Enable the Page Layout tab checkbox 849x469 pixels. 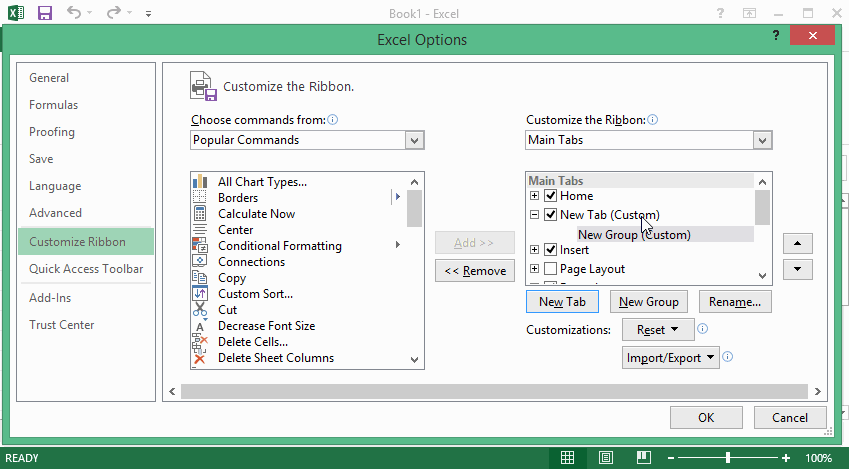[x=551, y=269]
